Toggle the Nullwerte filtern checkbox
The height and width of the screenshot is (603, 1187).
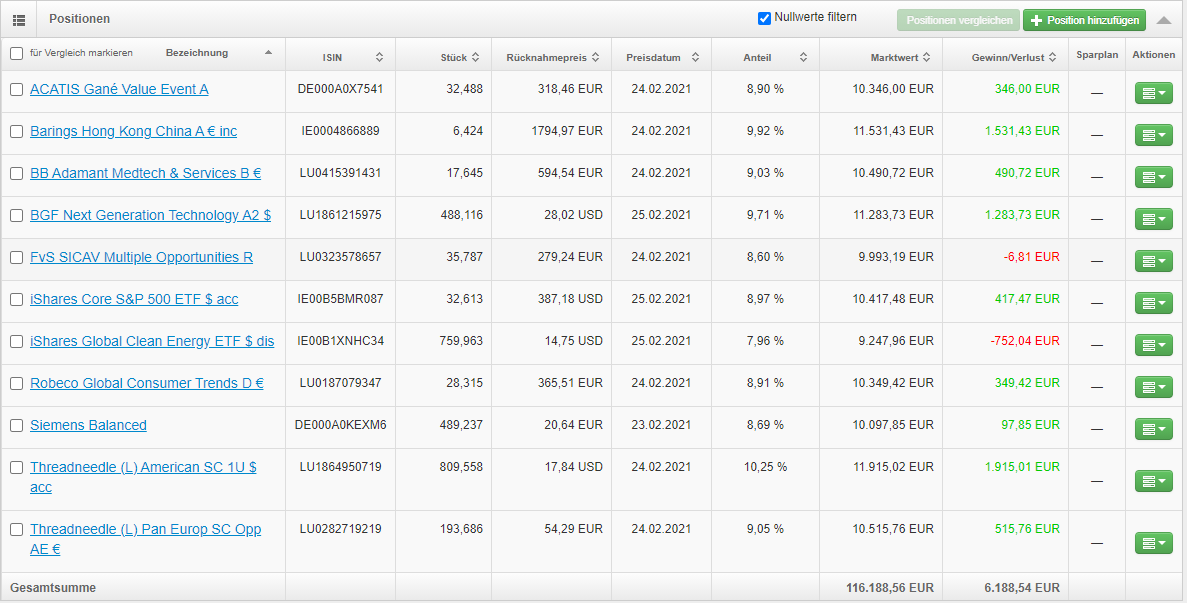click(x=764, y=18)
